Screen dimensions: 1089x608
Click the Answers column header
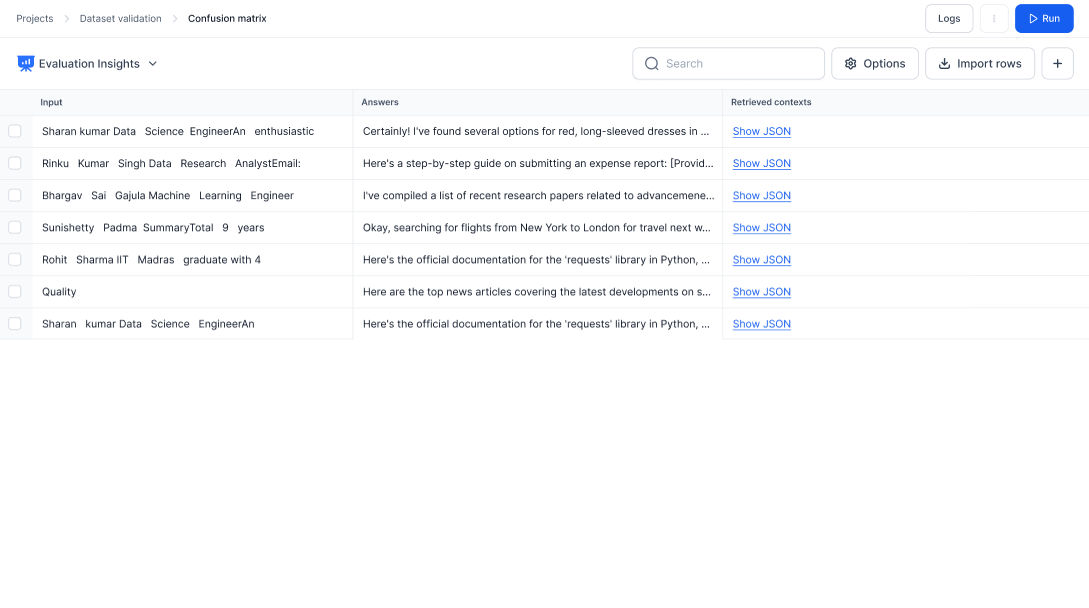(380, 102)
